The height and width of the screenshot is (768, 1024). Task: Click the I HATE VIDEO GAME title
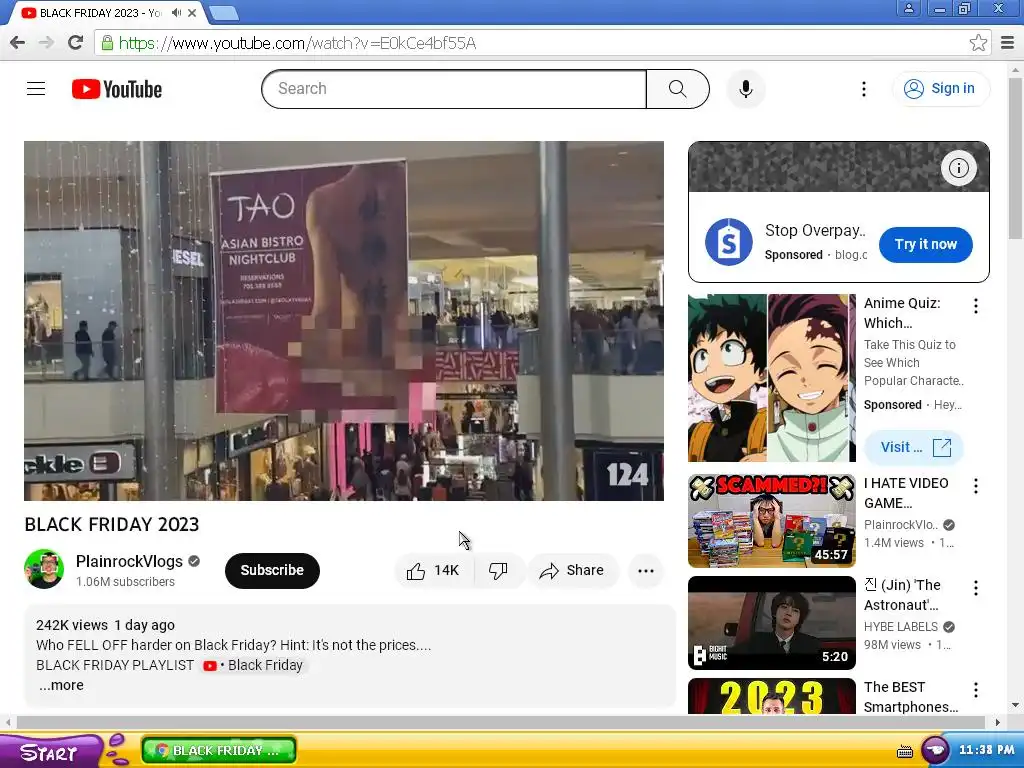[906, 493]
